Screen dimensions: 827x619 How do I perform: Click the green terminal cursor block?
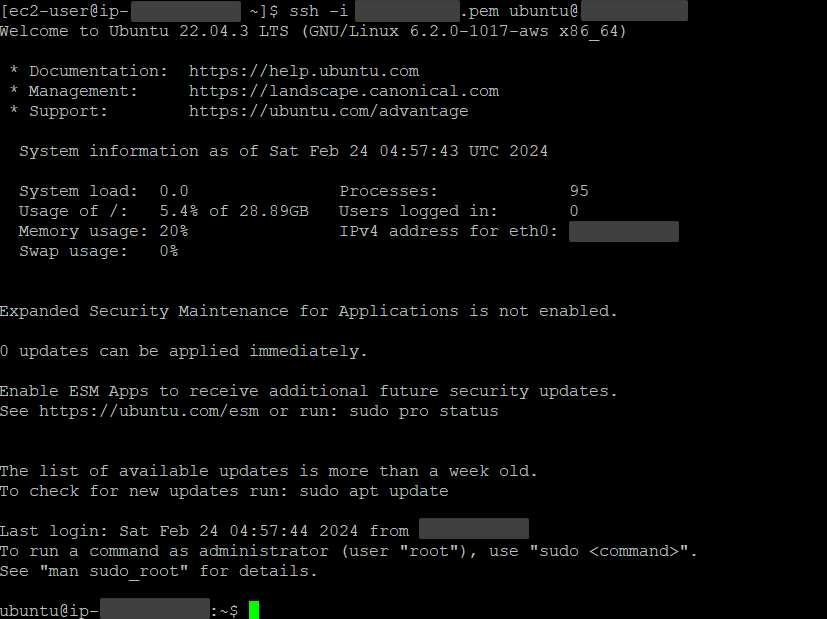(254, 610)
